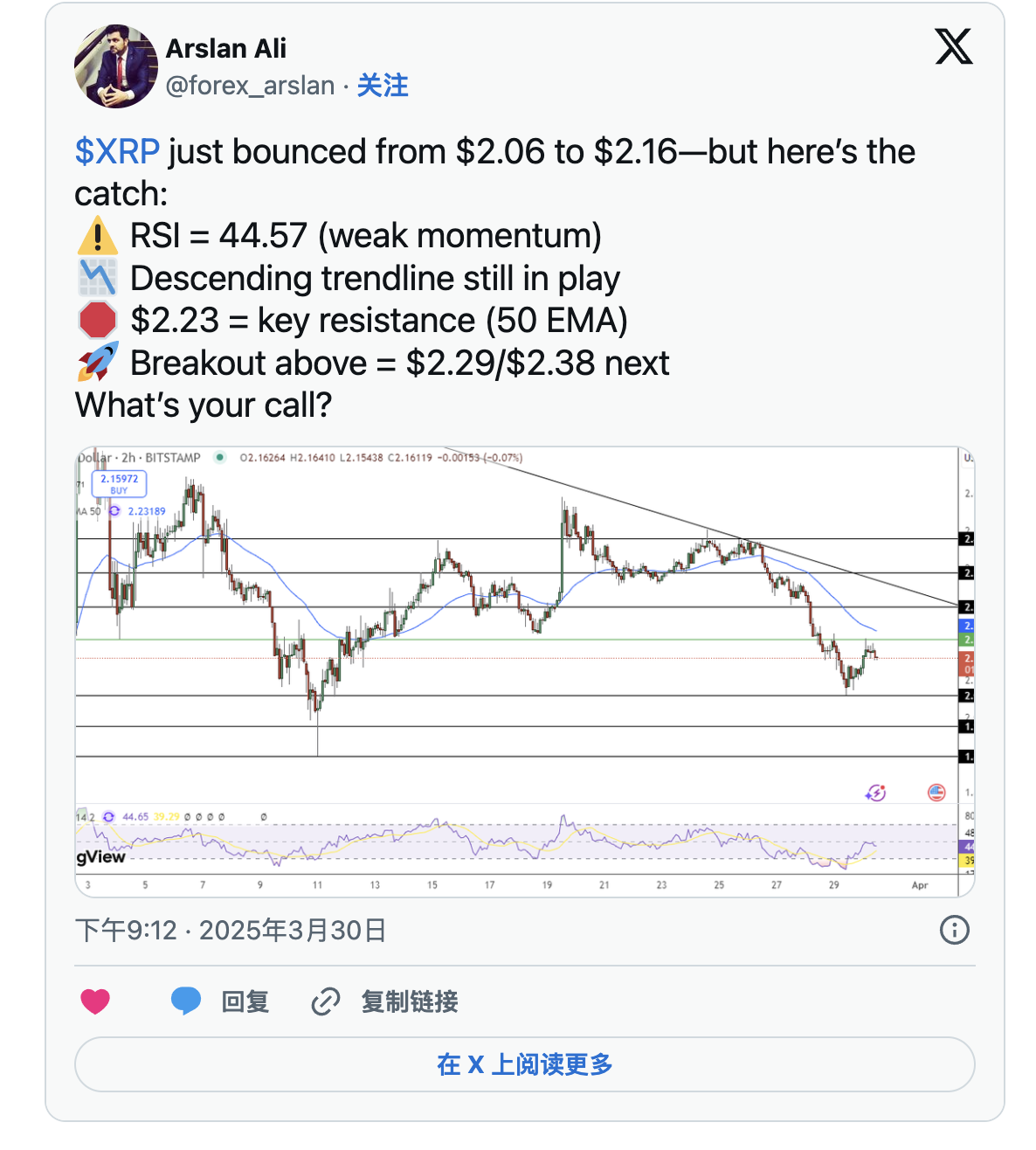
Task: Open the $XRP cashtag link
Action: pyautogui.click(x=117, y=152)
